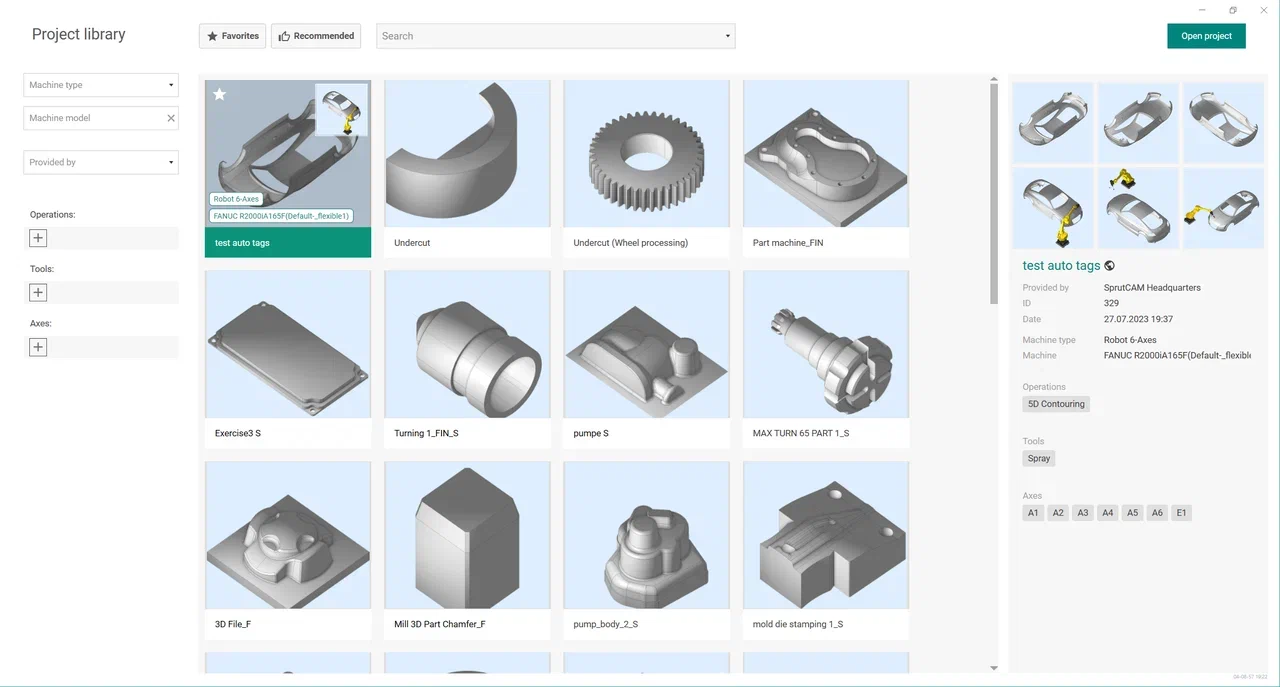Click the A2 axis tag
Viewport: 1280px width, 687px height.
1058,513
